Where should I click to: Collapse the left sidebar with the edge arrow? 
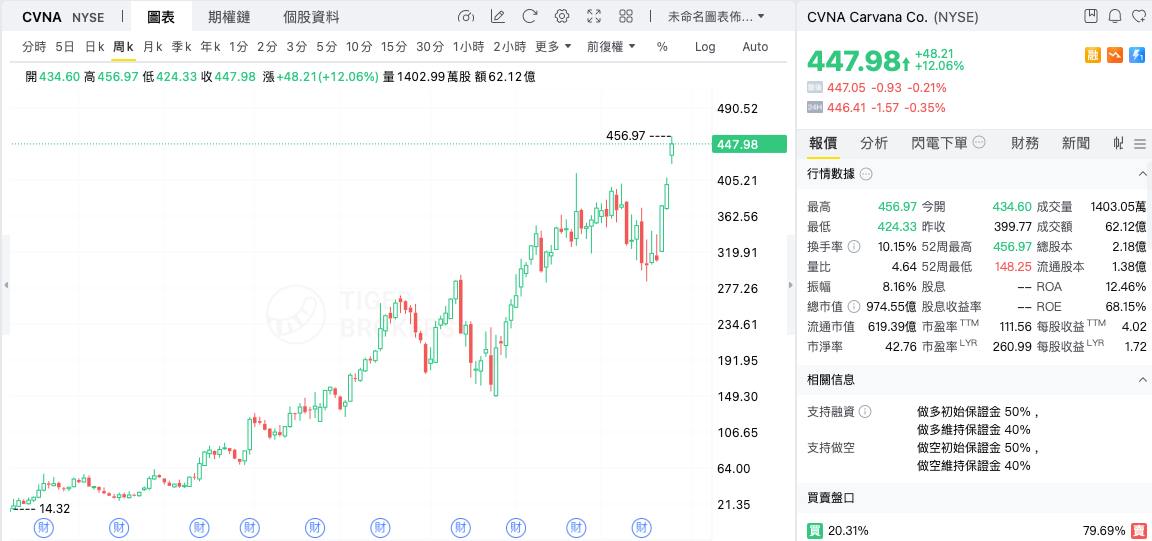(5, 285)
